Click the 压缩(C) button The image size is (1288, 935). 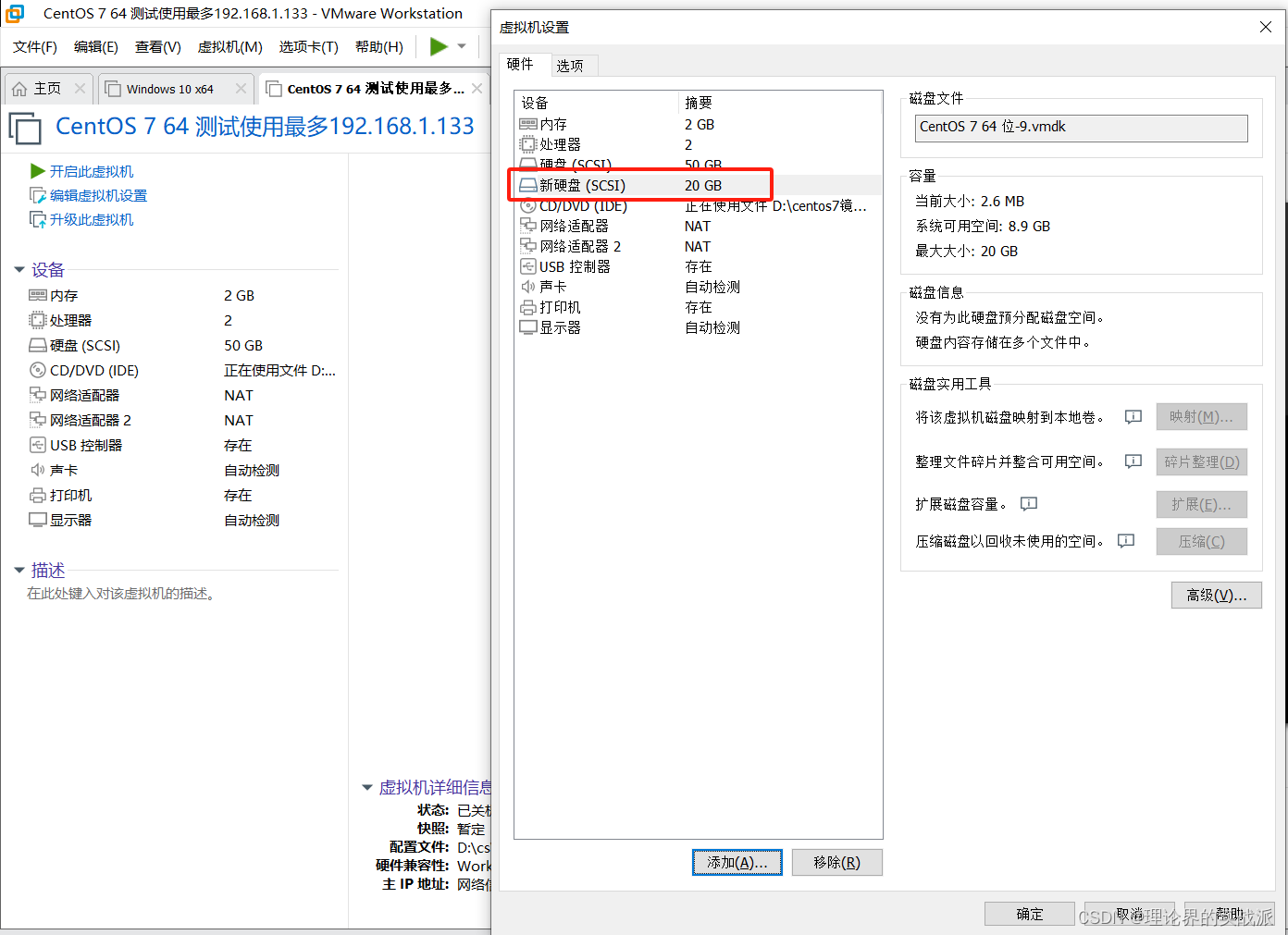(1202, 541)
